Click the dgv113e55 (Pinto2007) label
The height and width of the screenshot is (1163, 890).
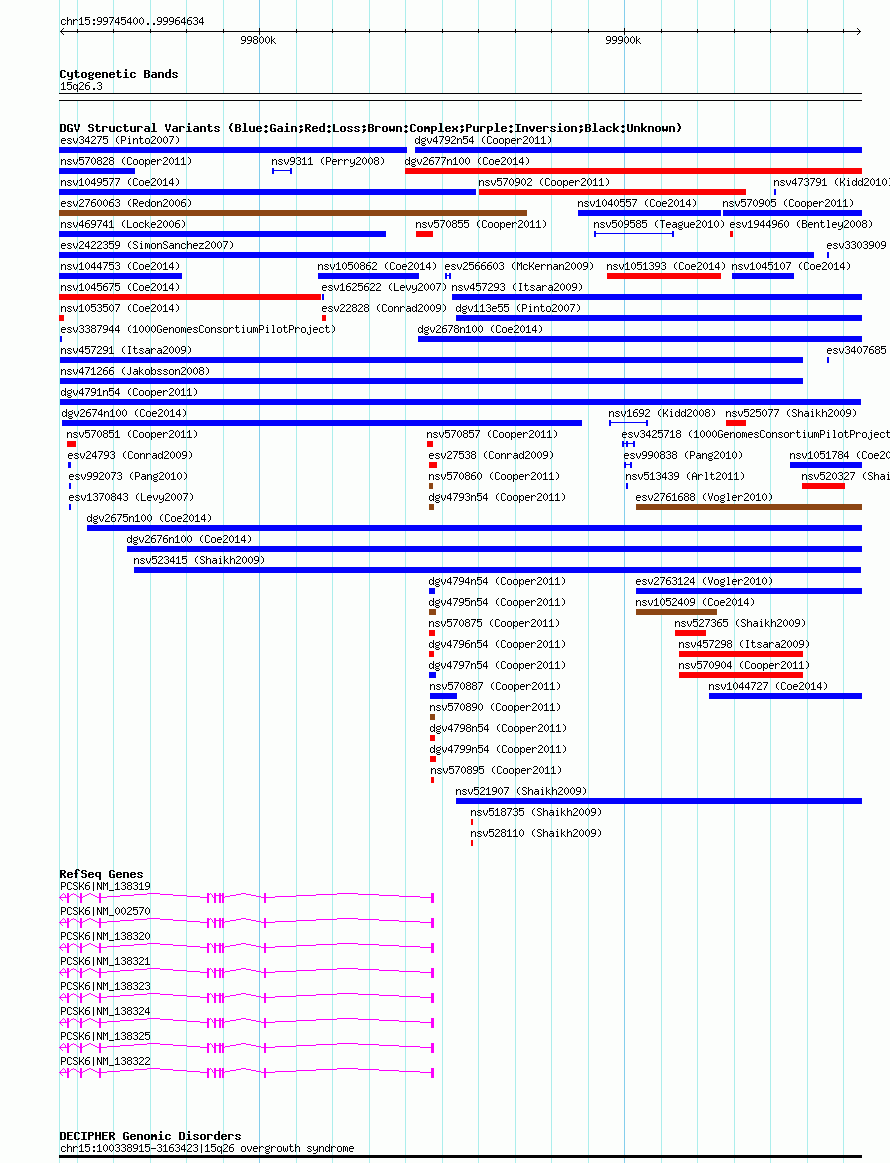pos(518,308)
